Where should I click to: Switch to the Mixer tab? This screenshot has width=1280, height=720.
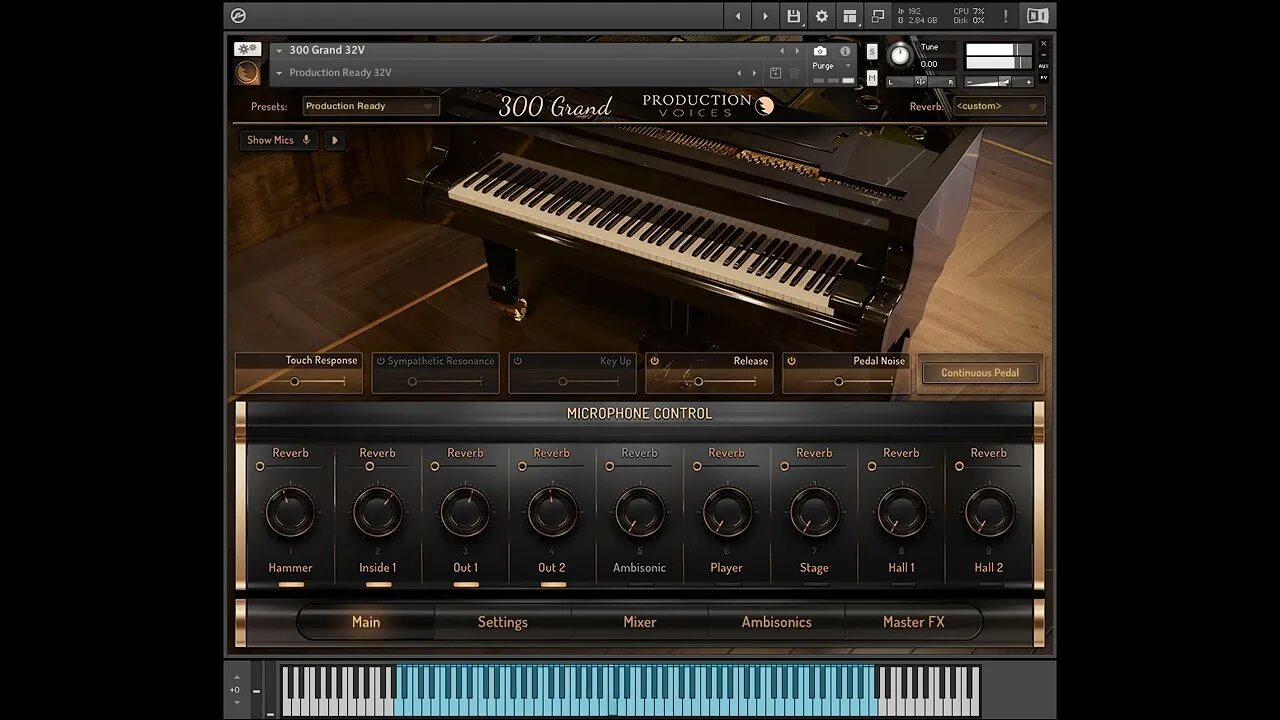click(640, 622)
